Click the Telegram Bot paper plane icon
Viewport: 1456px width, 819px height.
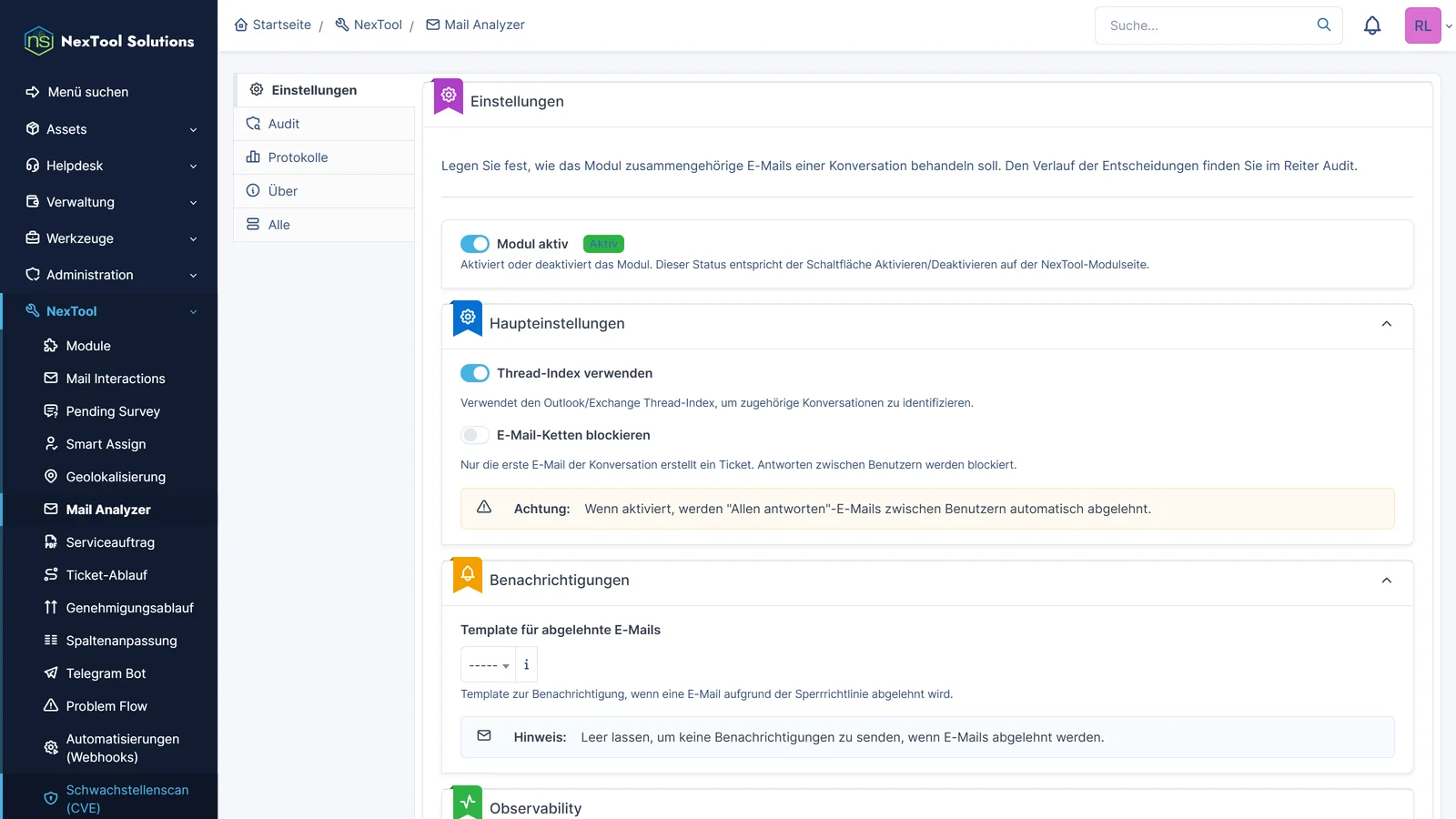point(51,673)
